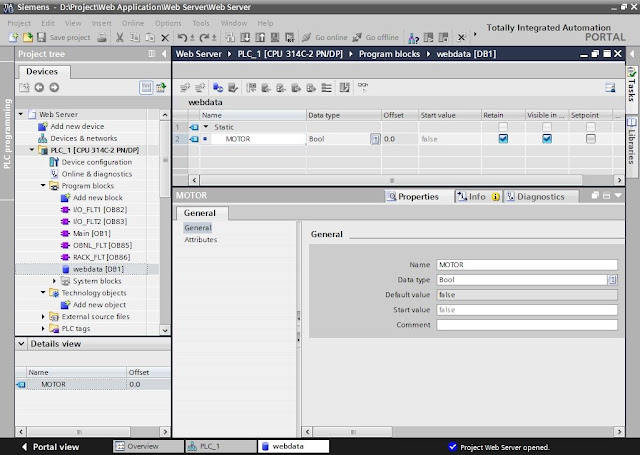Toggle the Setpoint checkbox for MOTOR
Screen dimensions: 640x455
click(591, 139)
